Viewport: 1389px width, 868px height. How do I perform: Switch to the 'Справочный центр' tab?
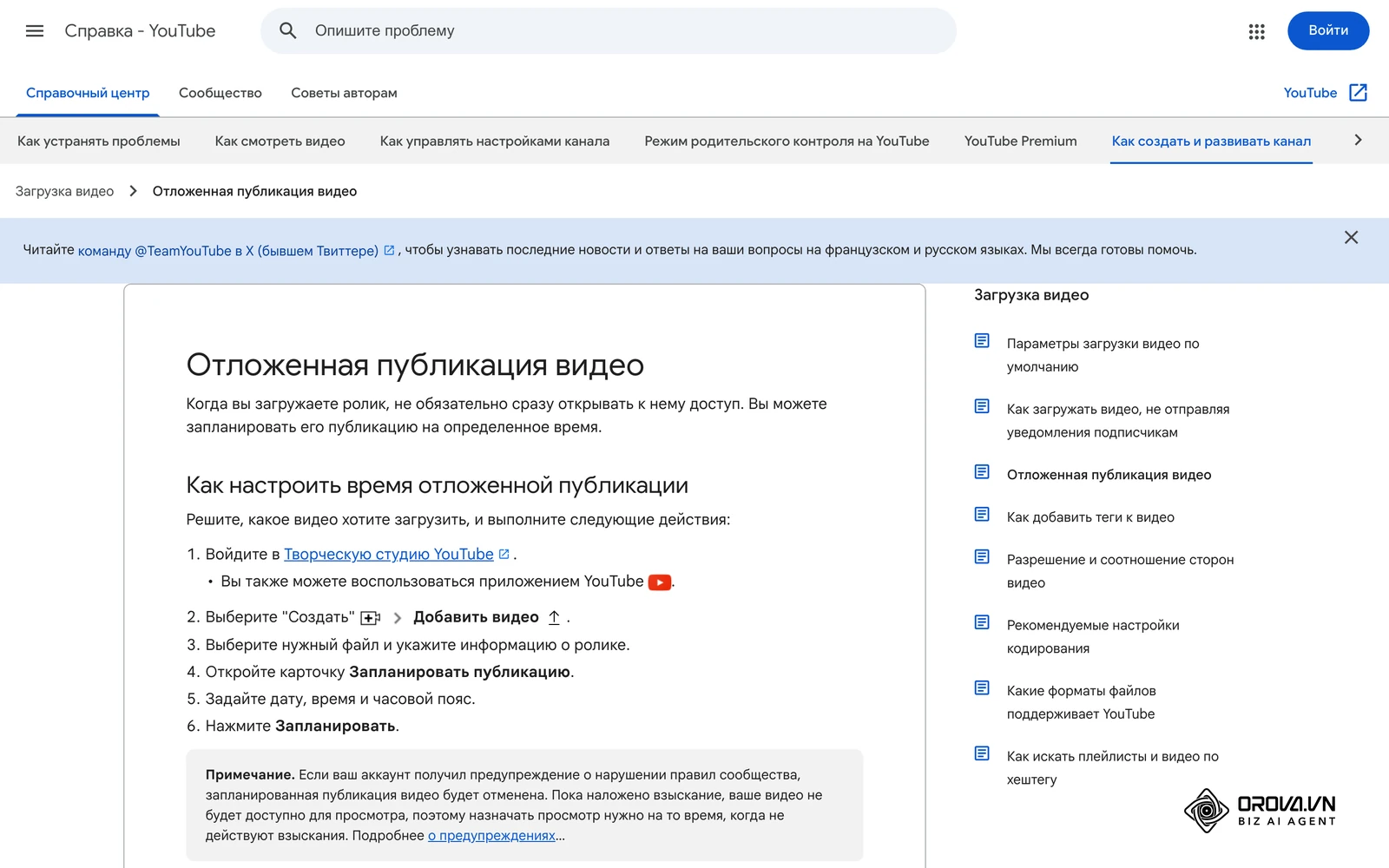[x=88, y=93]
